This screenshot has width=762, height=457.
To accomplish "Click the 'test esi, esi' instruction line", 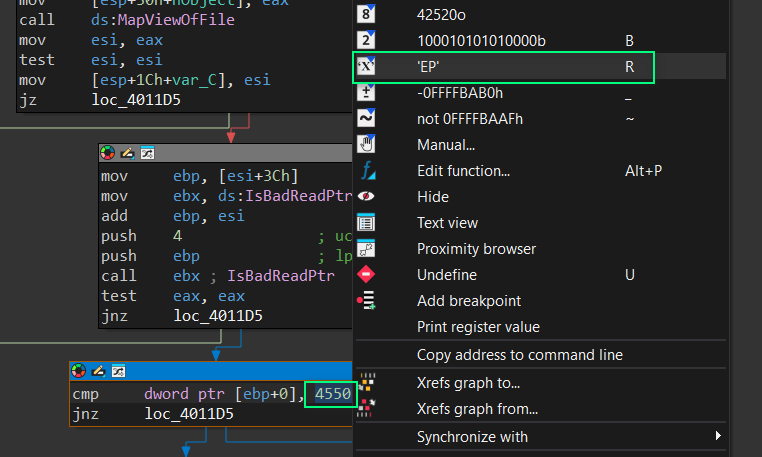I will coord(91,60).
